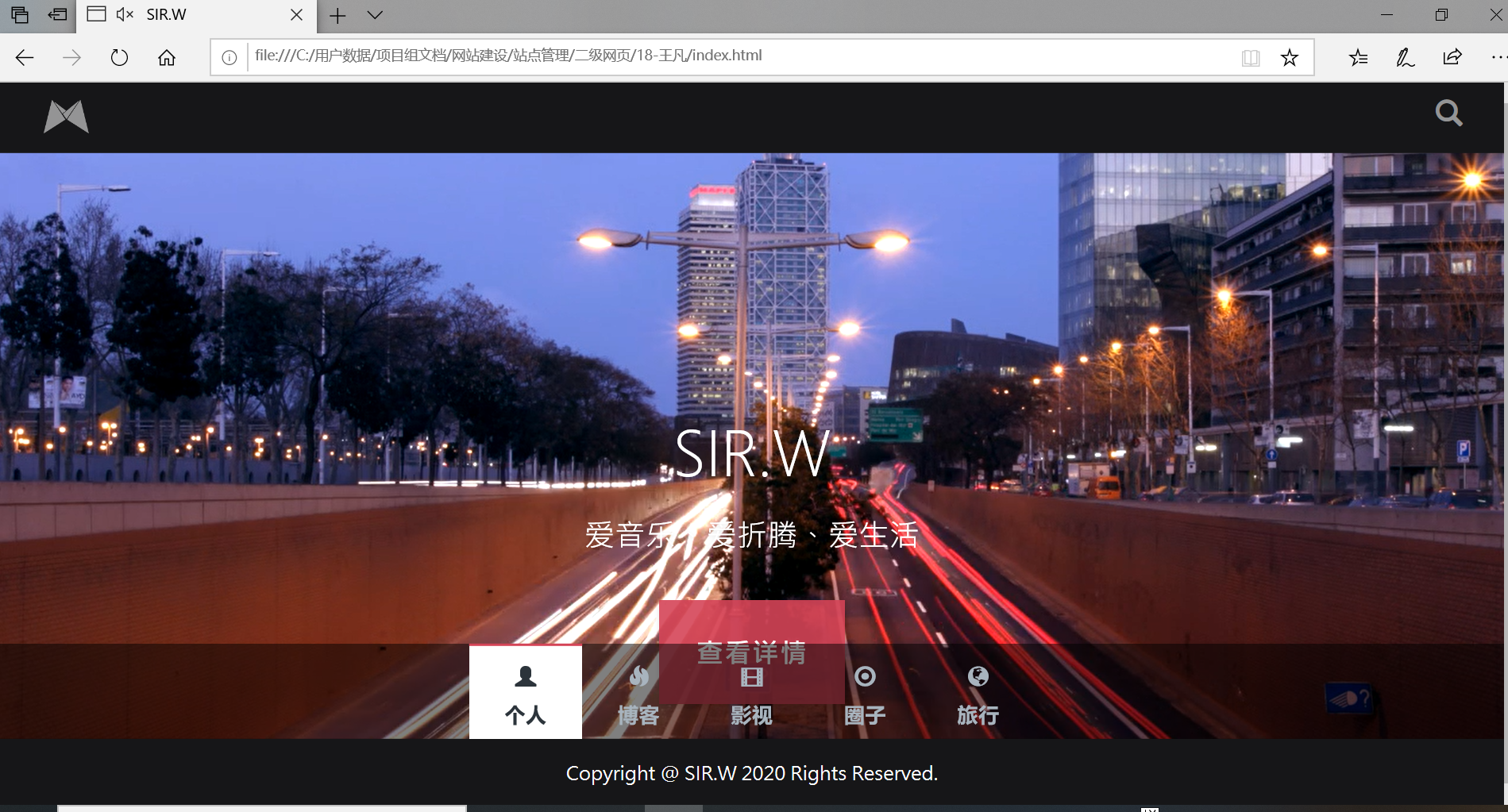1508x812 pixels.
Task: Minimize the browser window
Action: pos(1387,15)
